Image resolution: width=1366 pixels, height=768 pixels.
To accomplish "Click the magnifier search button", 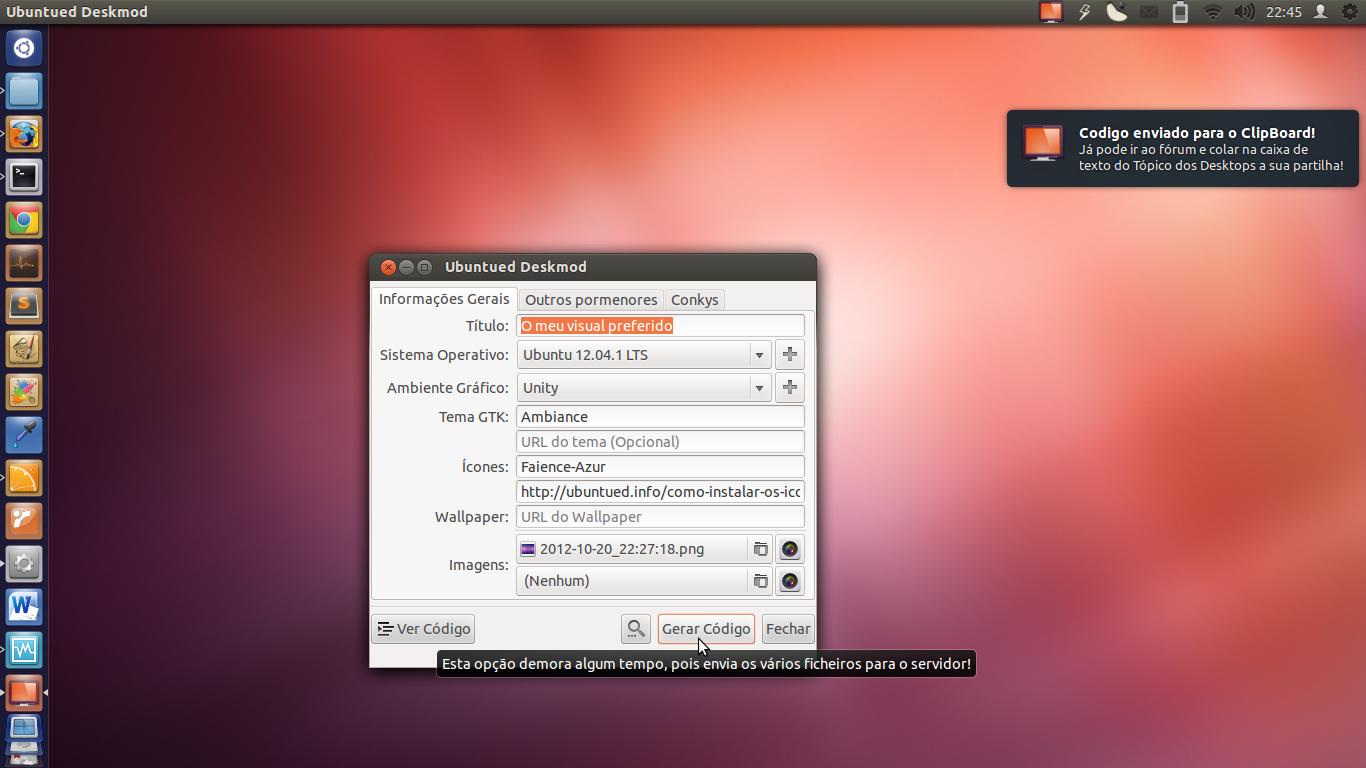I will point(635,629).
